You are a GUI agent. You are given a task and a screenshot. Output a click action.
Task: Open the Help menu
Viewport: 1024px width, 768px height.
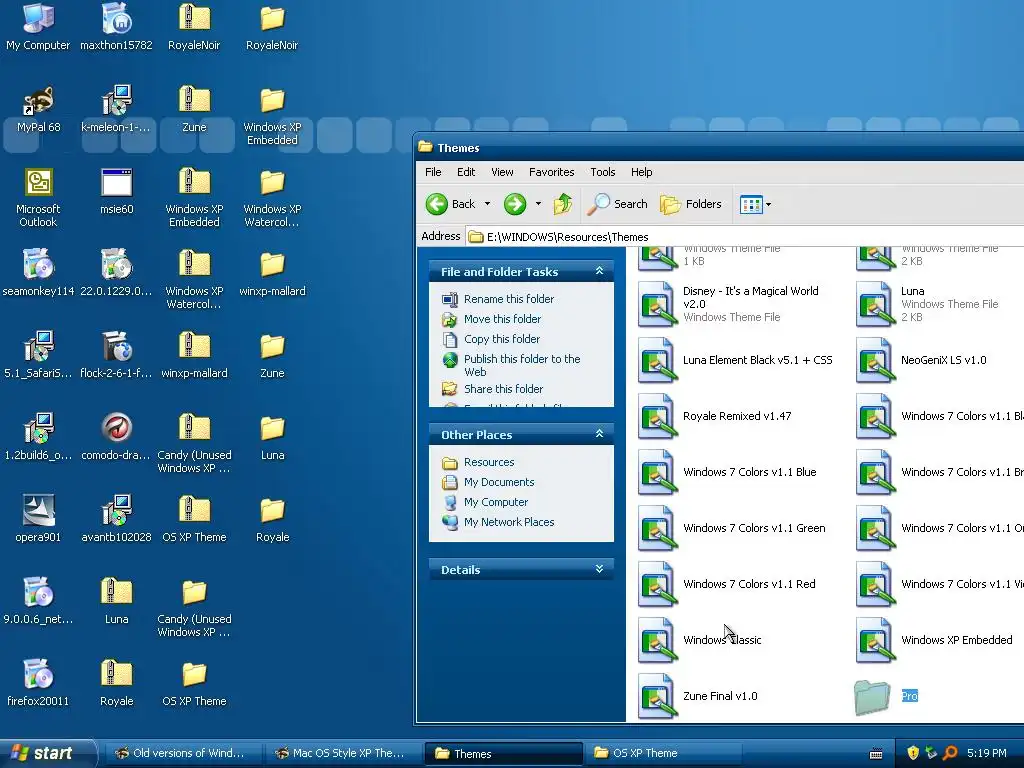pyautogui.click(x=641, y=172)
